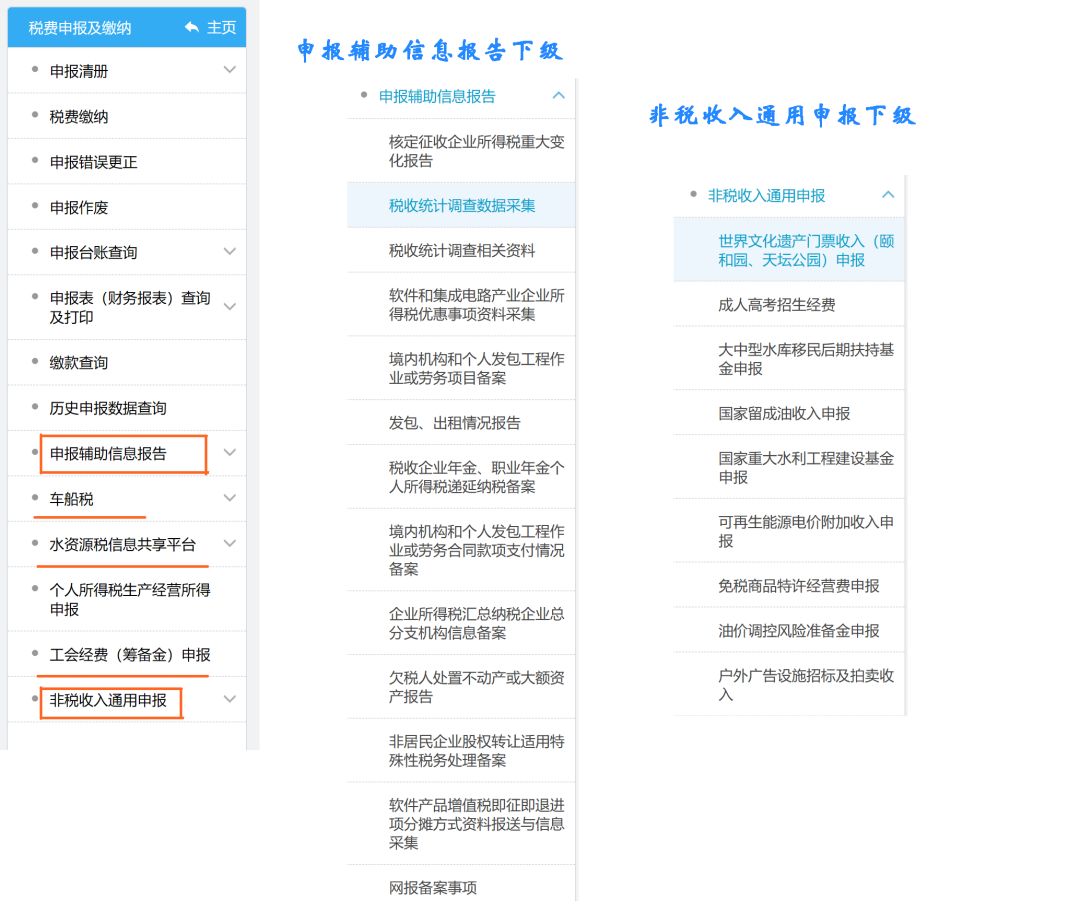Open 免税商品特许经营费申报
1080x911 pixels.
tap(798, 586)
